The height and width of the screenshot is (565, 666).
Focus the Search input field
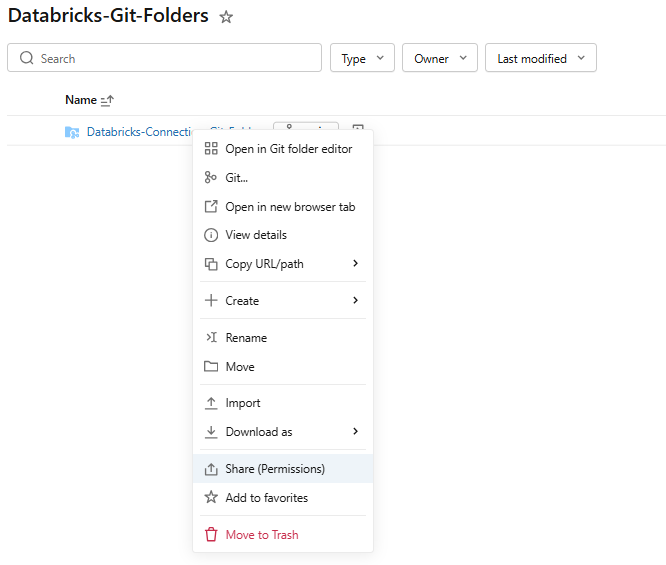164,58
